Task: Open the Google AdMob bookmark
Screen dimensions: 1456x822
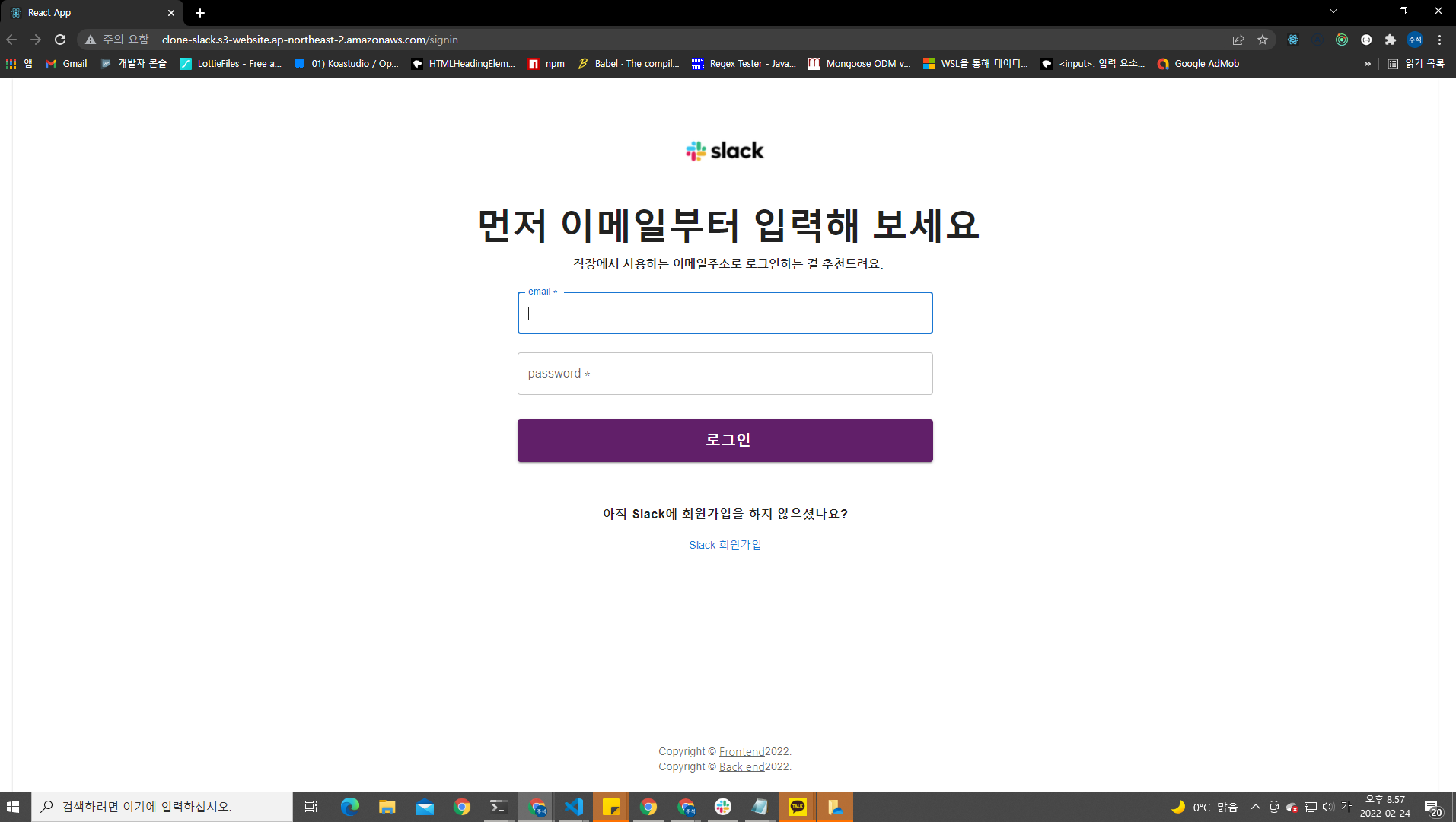Action: 1198,64
